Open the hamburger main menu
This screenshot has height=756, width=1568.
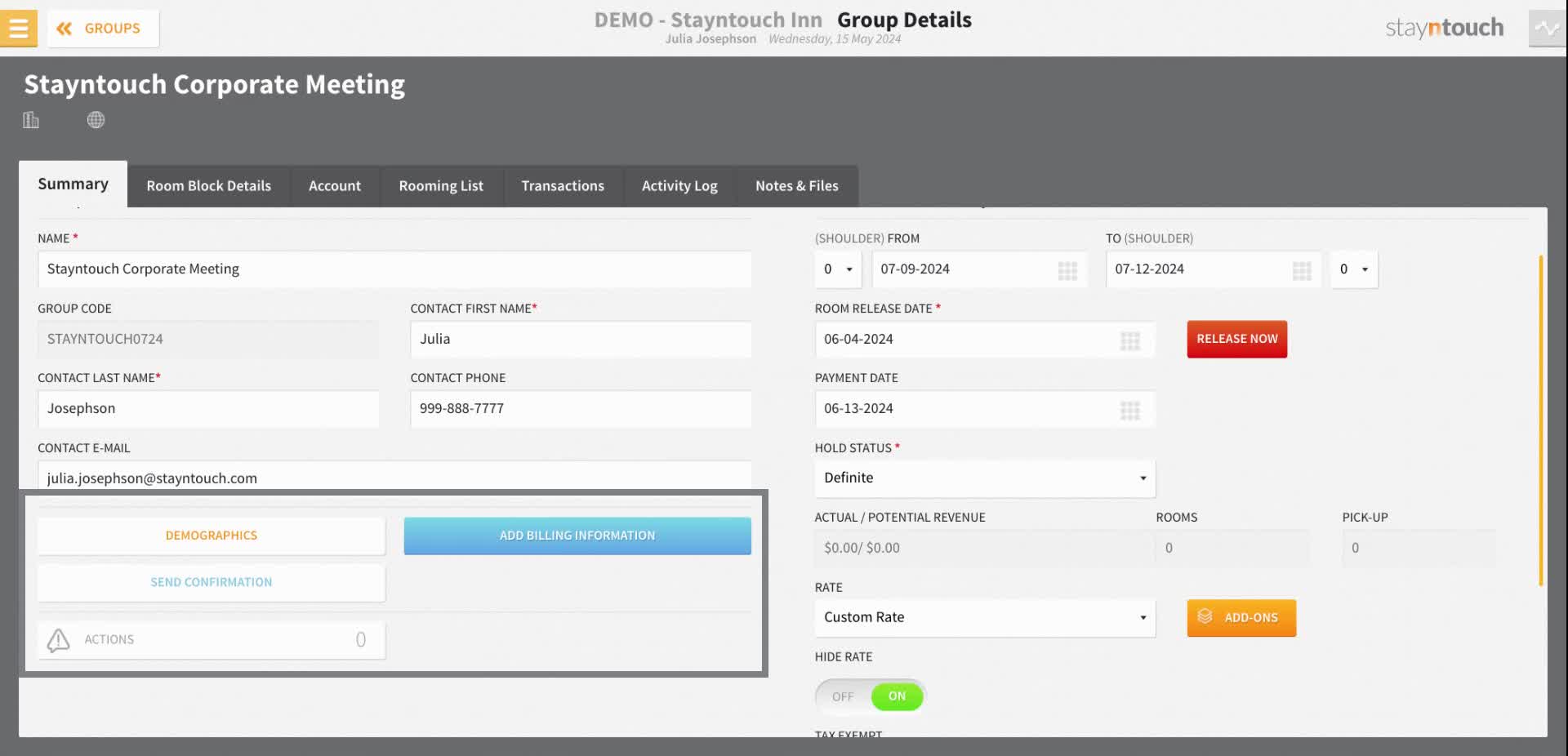point(18,29)
